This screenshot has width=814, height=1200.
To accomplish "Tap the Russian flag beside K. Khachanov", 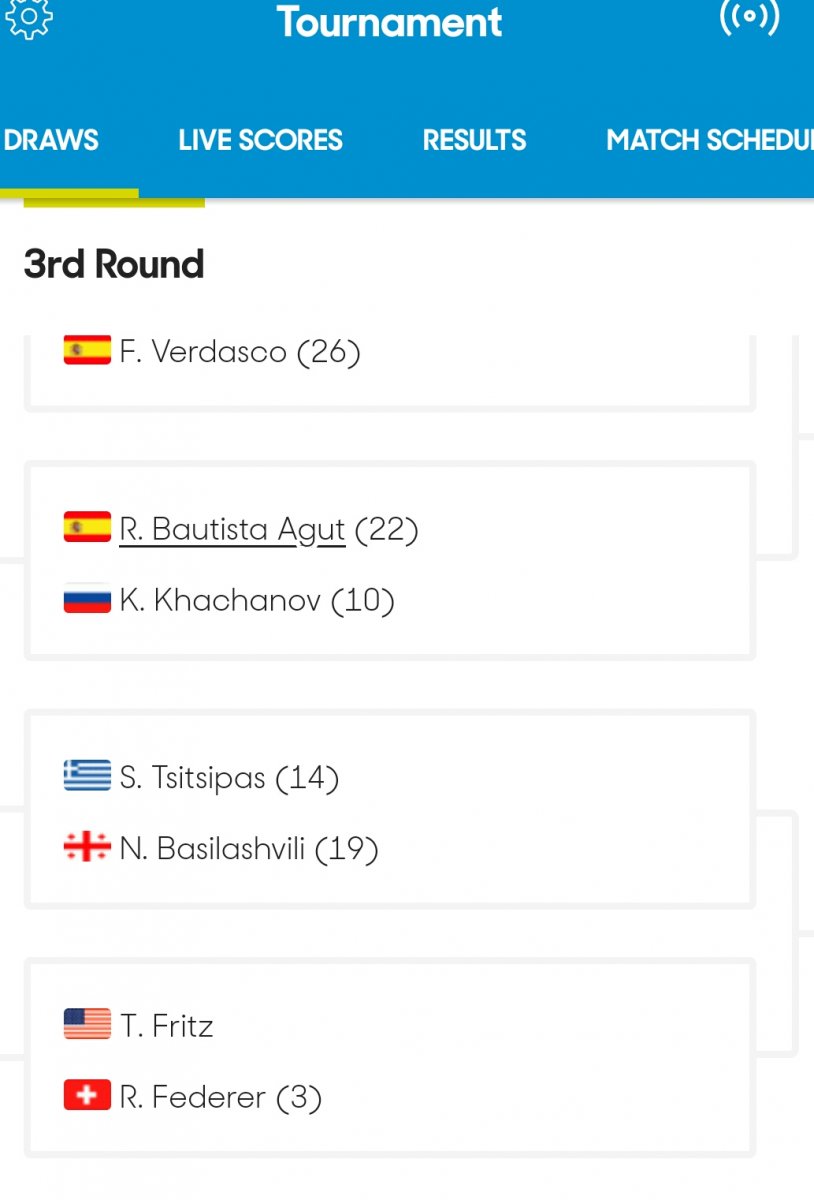I will (x=87, y=599).
